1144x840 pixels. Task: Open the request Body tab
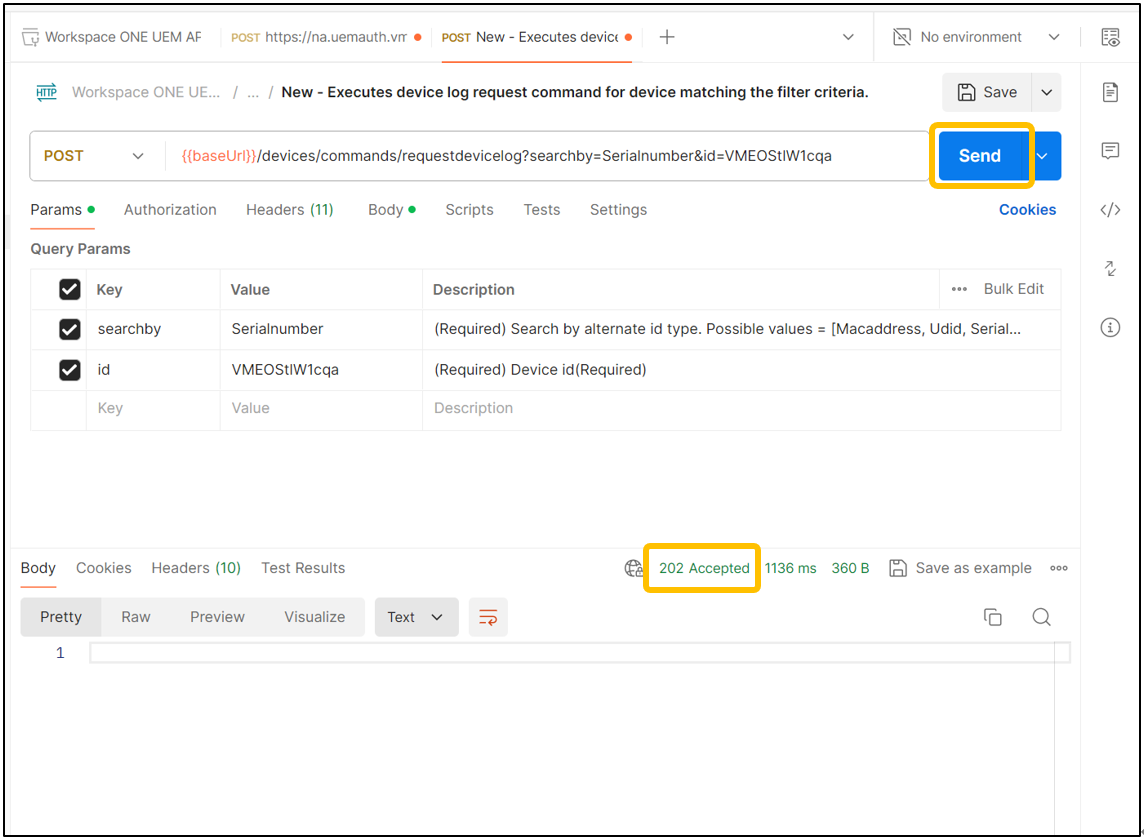[x=391, y=210]
